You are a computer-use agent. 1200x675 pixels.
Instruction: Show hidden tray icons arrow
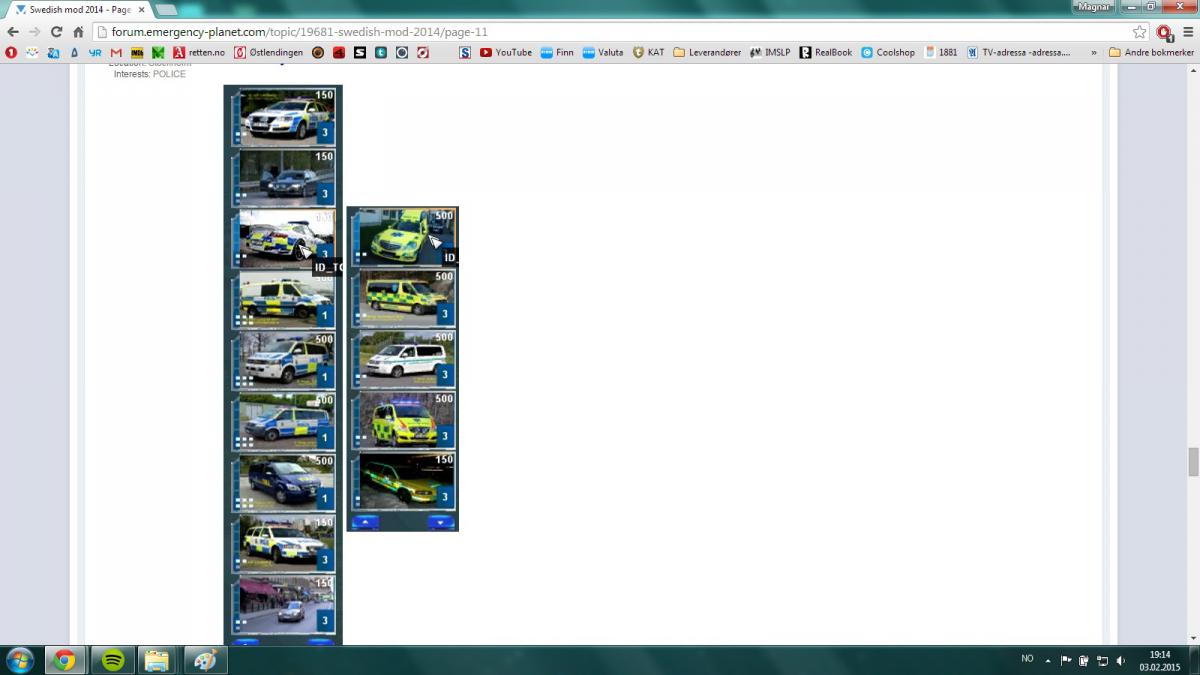click(1048, 660)
